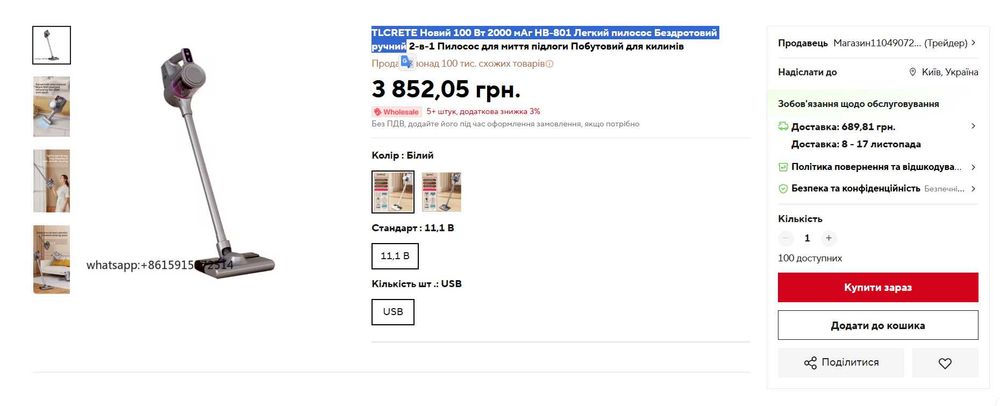Click the location pin icon near Київ
The width and height of the screenshot is (1000, 406).
(x=913, y=72)
